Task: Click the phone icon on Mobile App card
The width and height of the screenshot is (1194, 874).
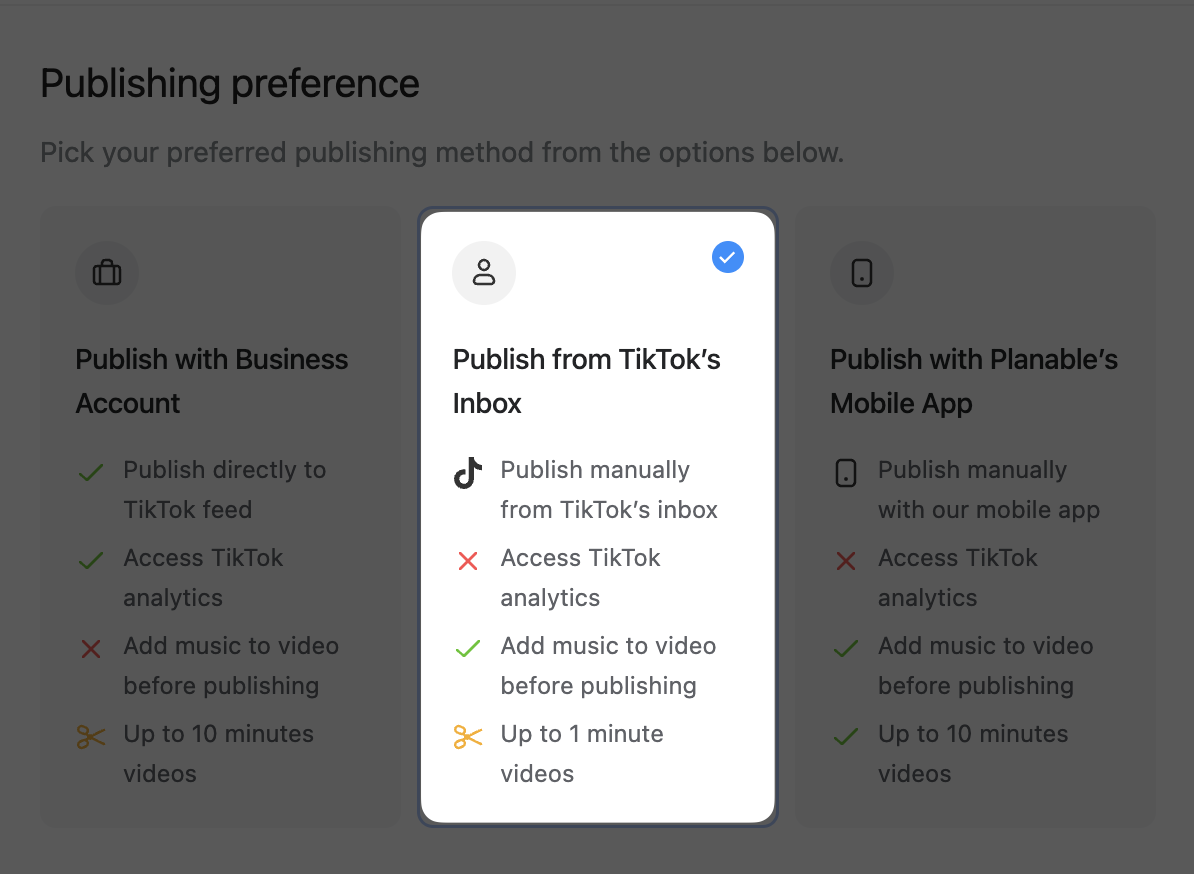Action: (862, 273)
